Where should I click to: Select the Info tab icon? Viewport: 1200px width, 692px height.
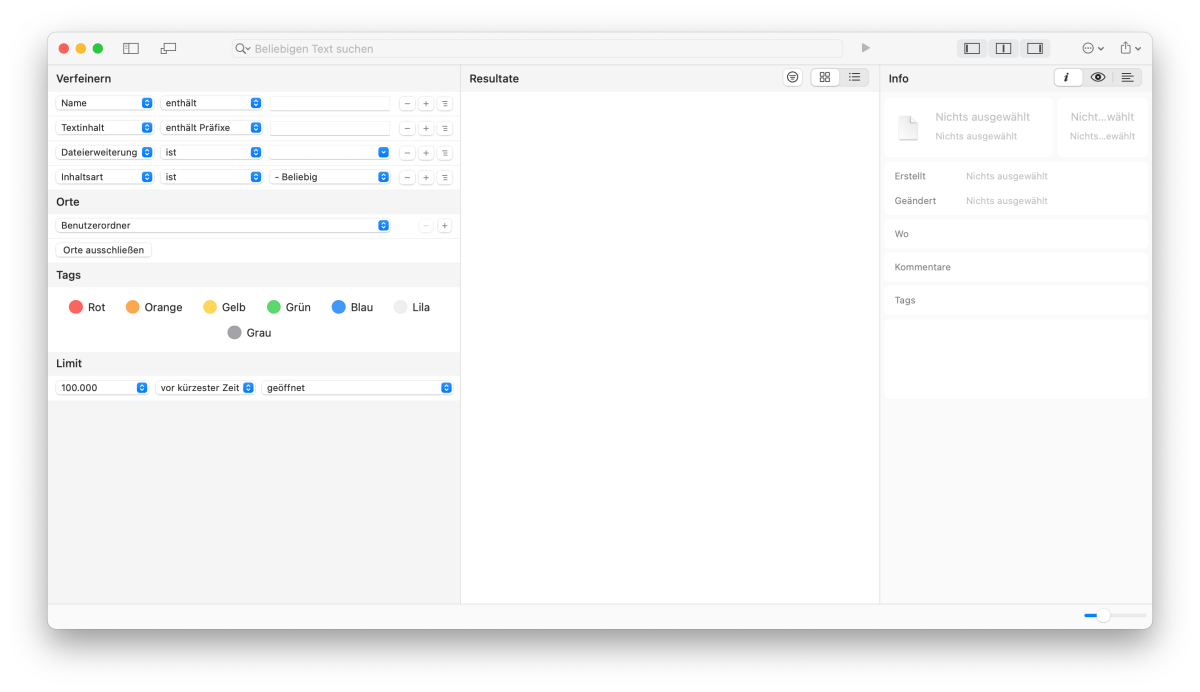tap(1068, 77)
